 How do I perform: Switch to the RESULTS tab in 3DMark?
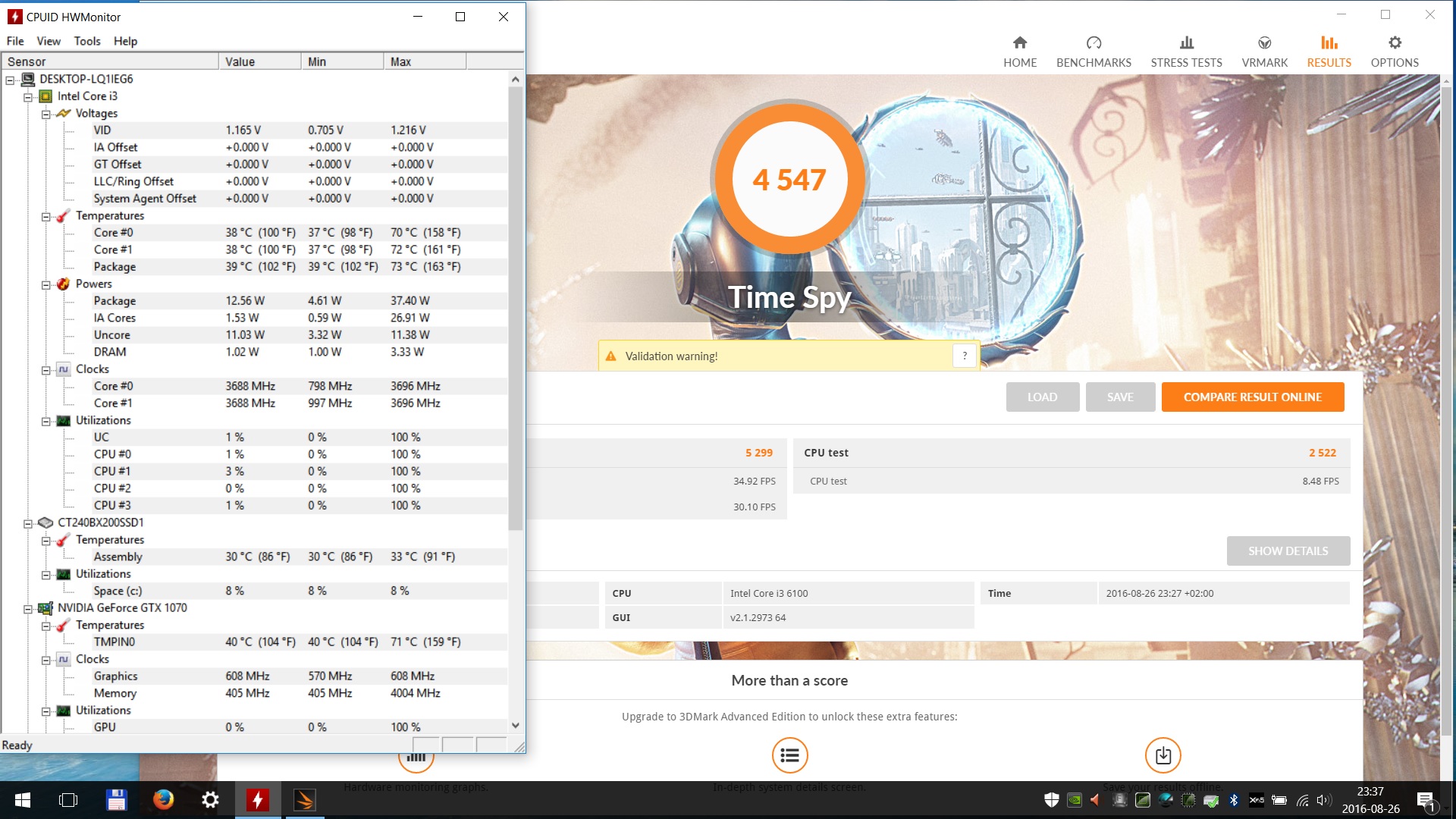1329,52
